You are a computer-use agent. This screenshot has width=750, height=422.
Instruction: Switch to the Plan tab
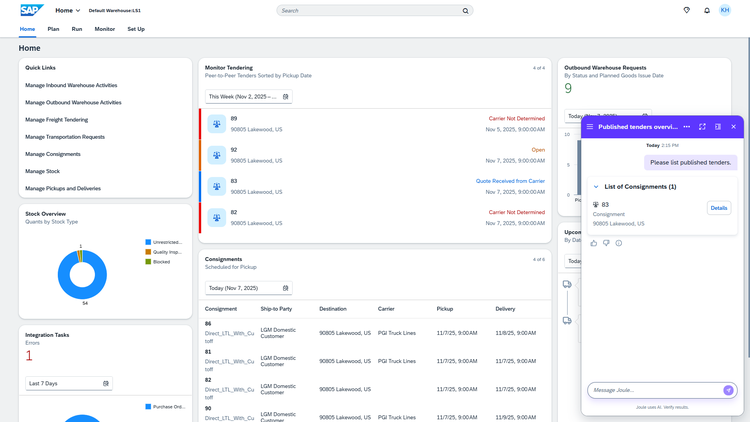[53, 29]
